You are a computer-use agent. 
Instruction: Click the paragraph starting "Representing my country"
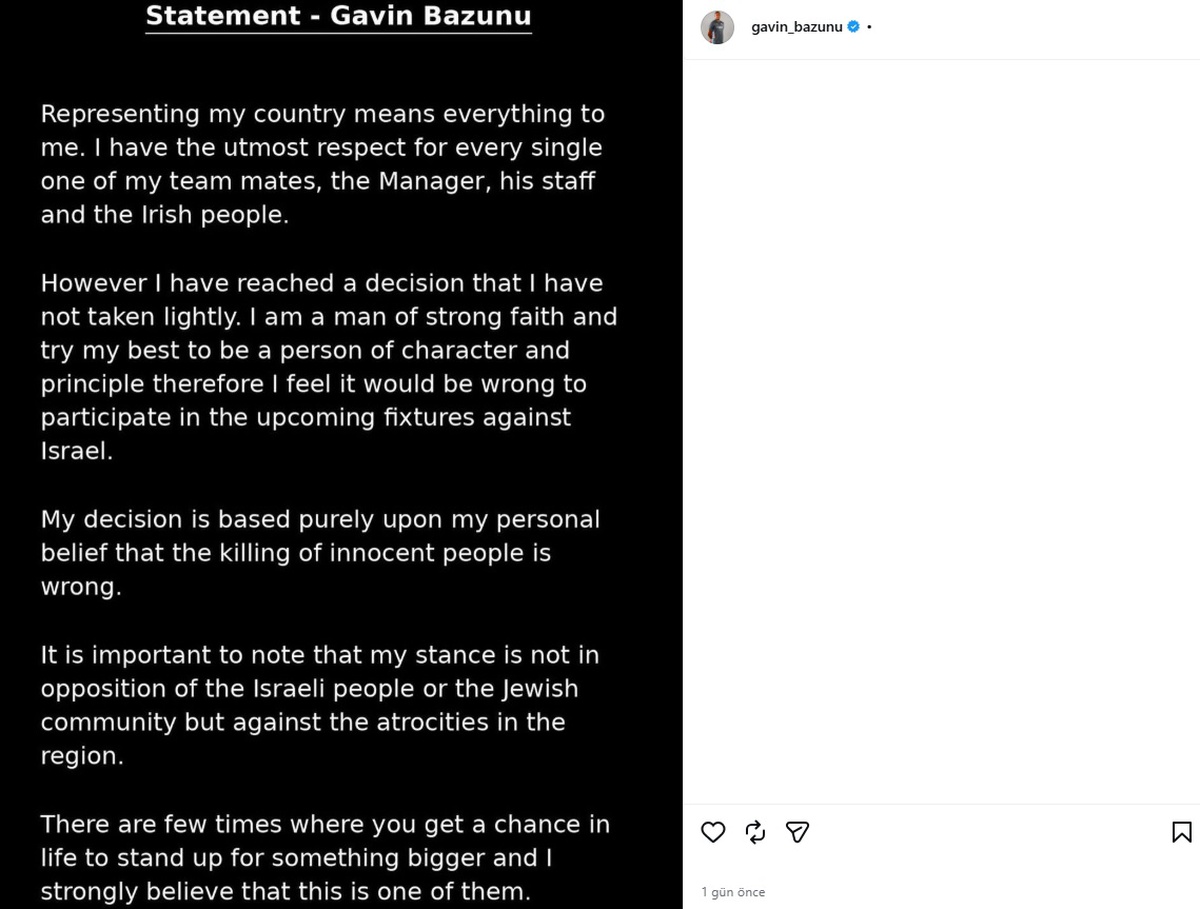click(323, 164)
